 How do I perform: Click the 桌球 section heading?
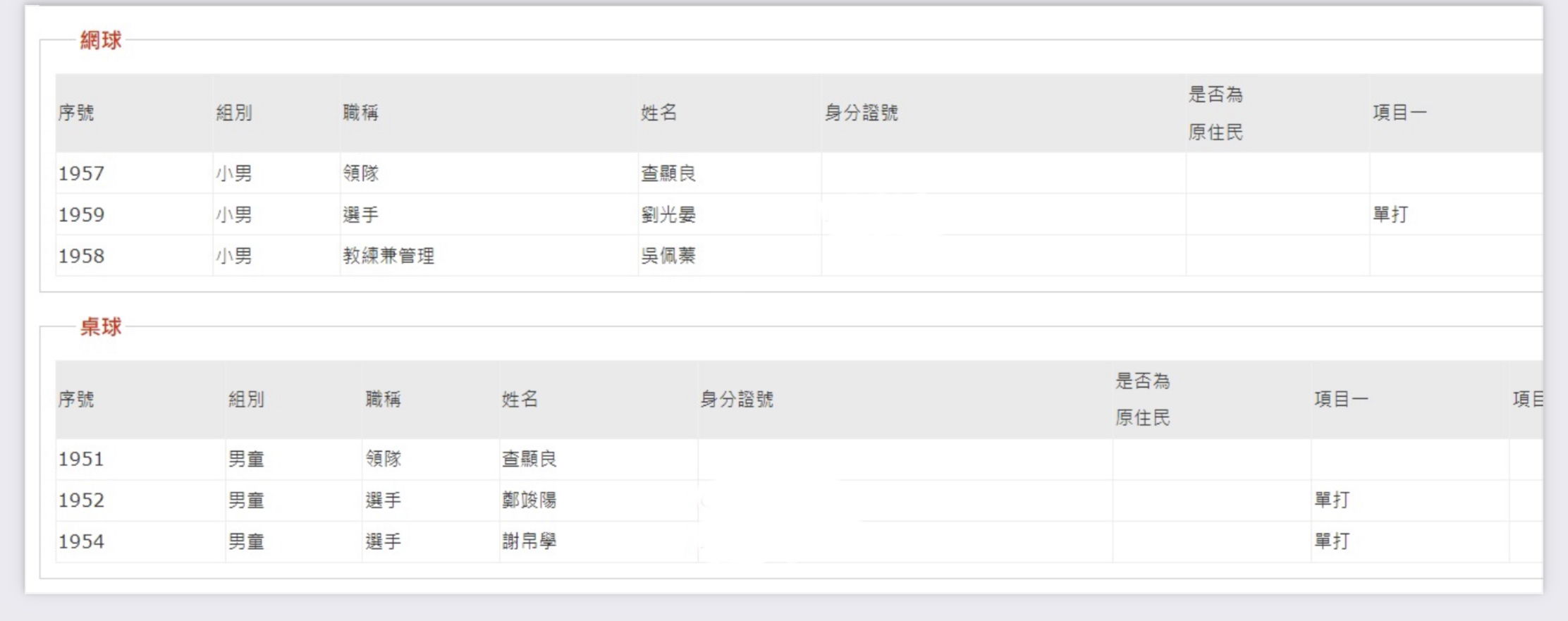coord(101,327)
